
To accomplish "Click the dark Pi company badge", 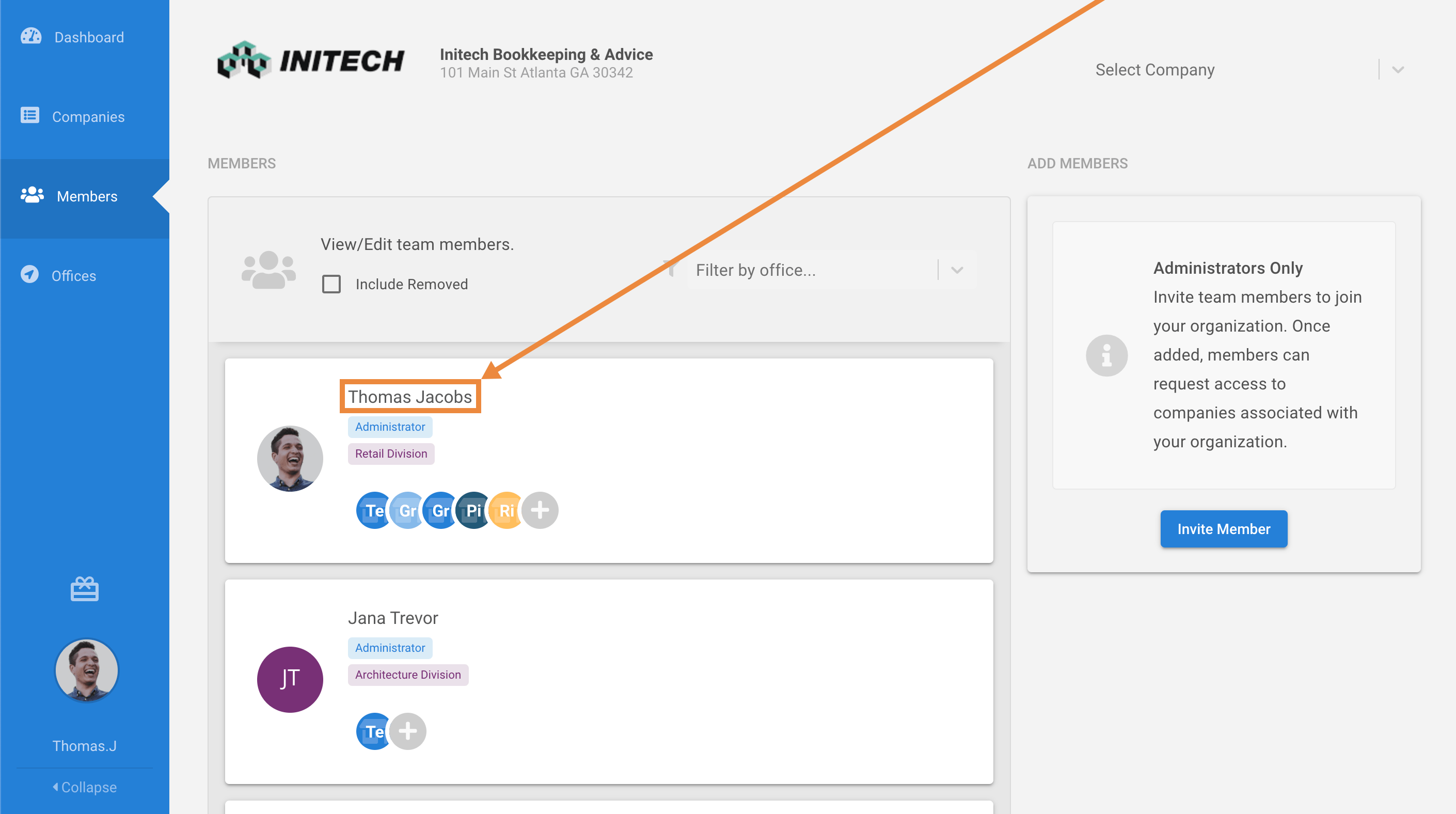I will (473, 510).
